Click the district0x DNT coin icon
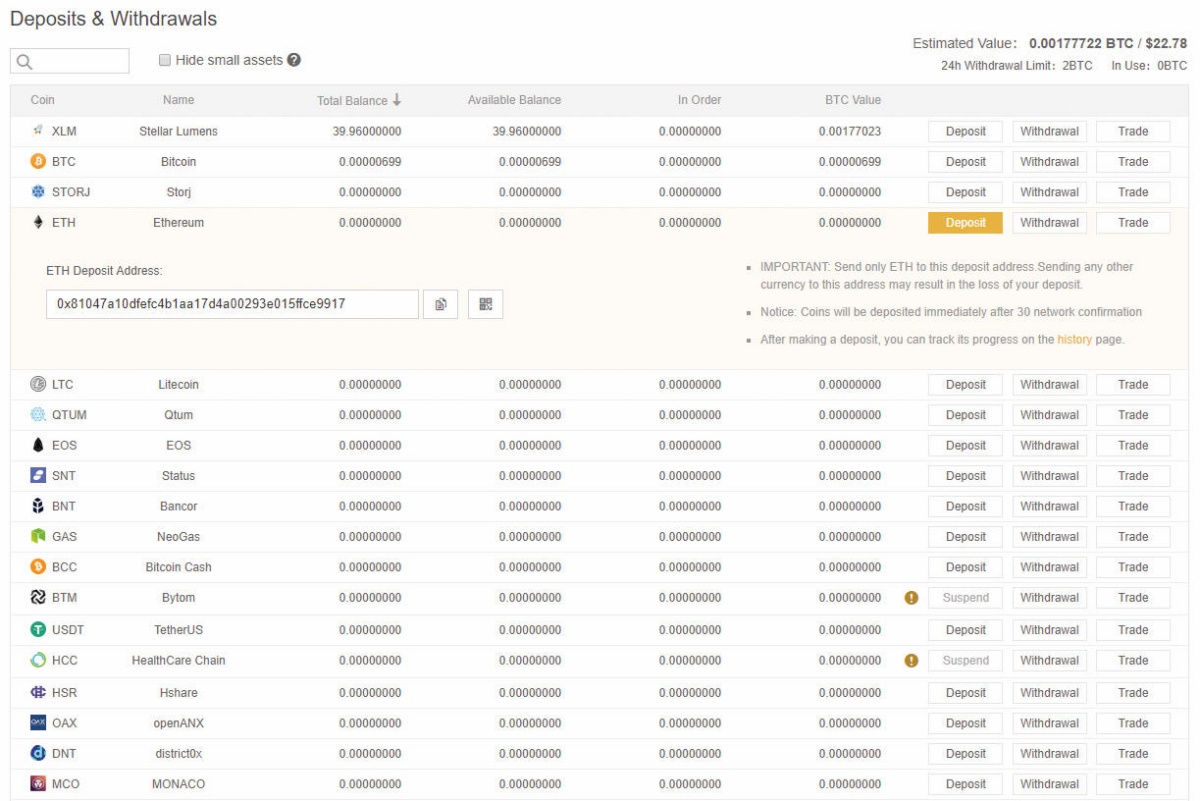The image size is (1200, 801). click(x=38, y=753)
